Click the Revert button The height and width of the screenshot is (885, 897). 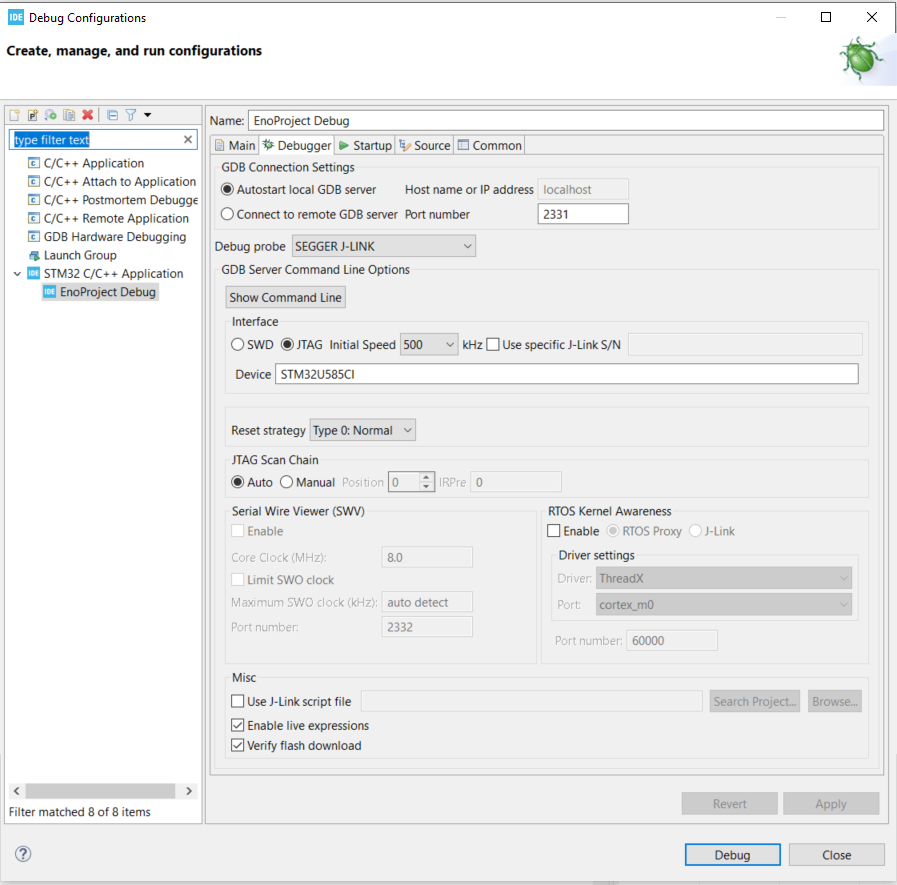click(x=729, y=804)
